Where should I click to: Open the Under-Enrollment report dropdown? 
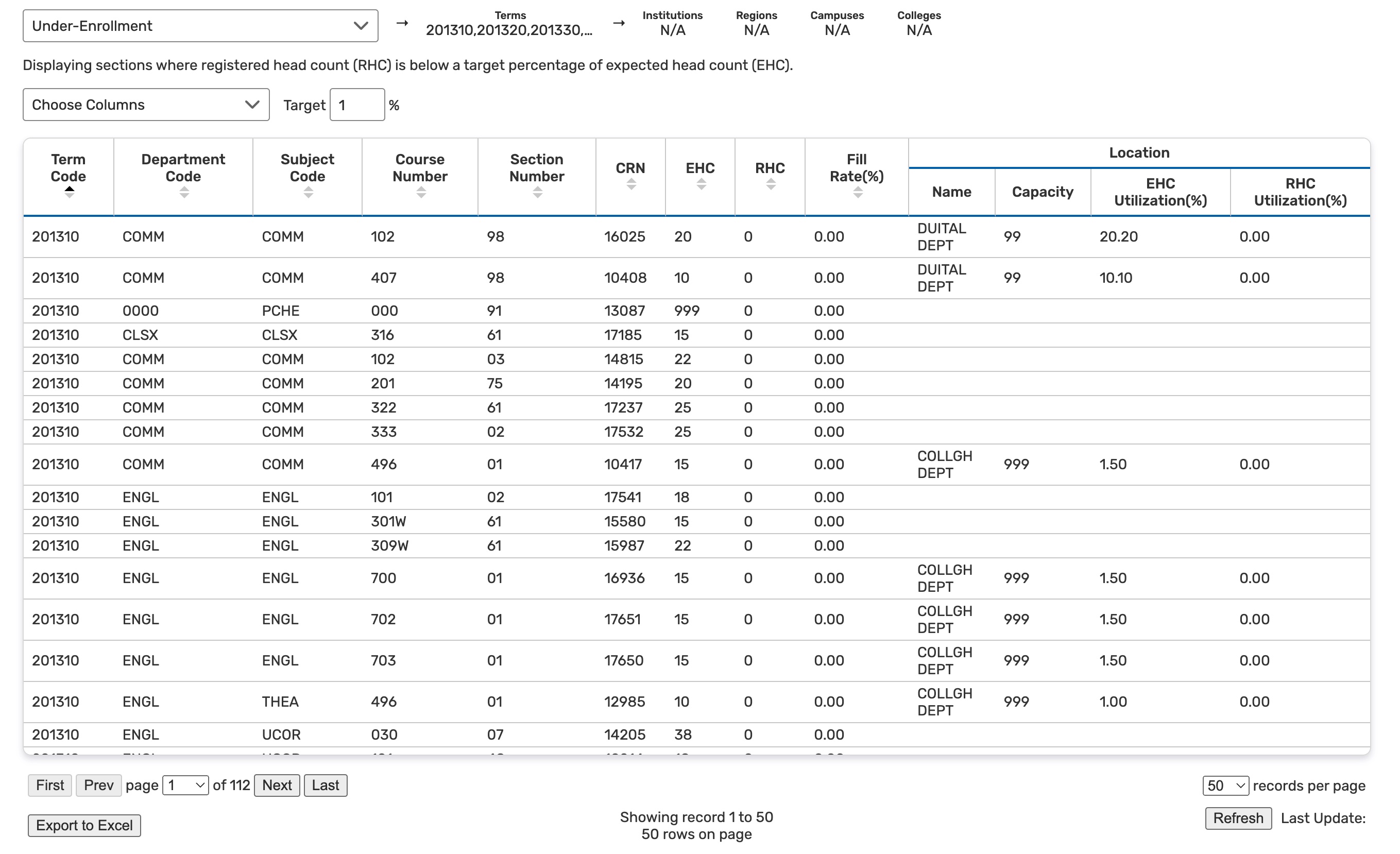(200, 26)
